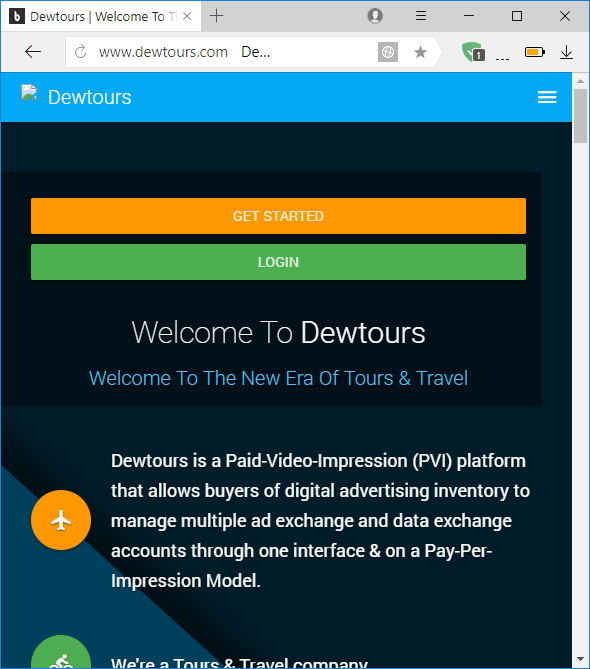Screen dimensions: 590x669
Task: Click the Paid-Video-Impression description paragraph
Action: click(x=320, y=521)
